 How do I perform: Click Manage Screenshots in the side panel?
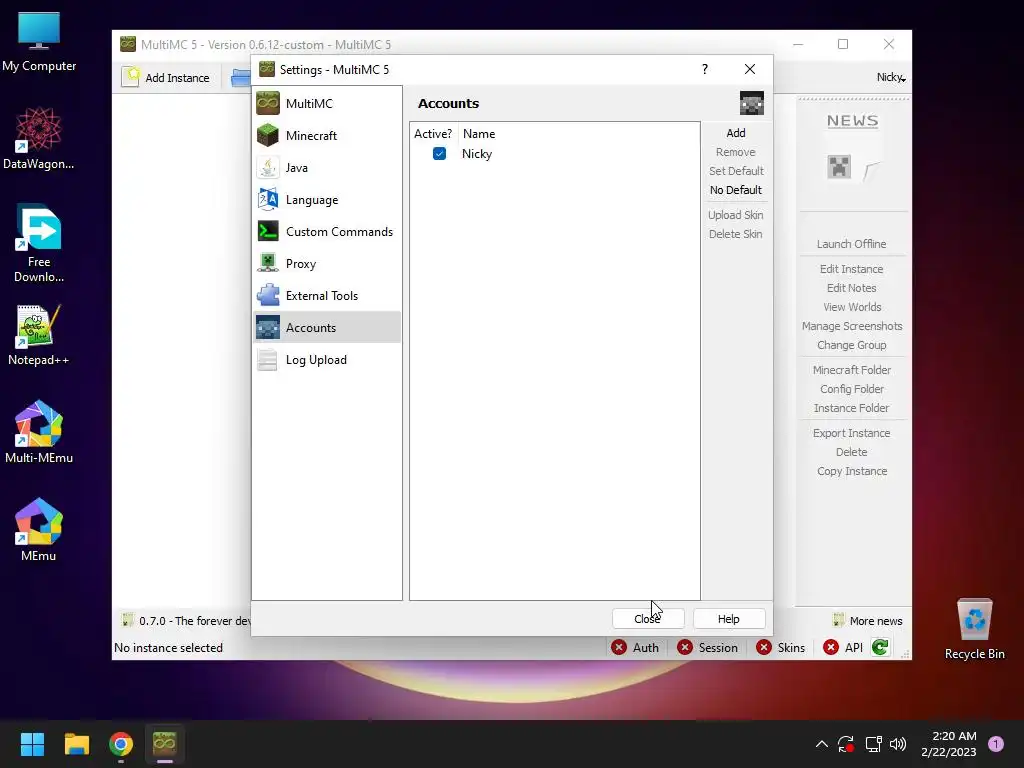[x=851, y=325]
